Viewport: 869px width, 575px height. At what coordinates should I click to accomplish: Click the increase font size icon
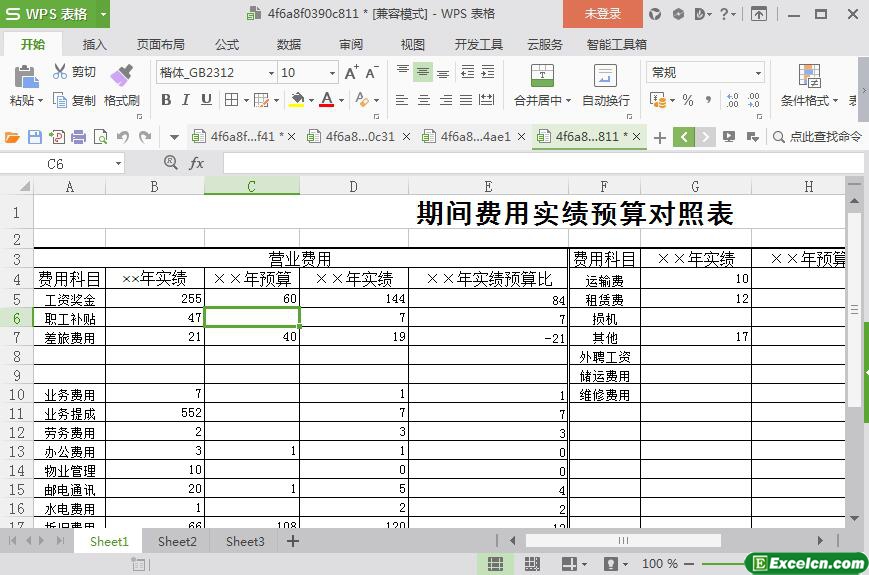[351, 73]
